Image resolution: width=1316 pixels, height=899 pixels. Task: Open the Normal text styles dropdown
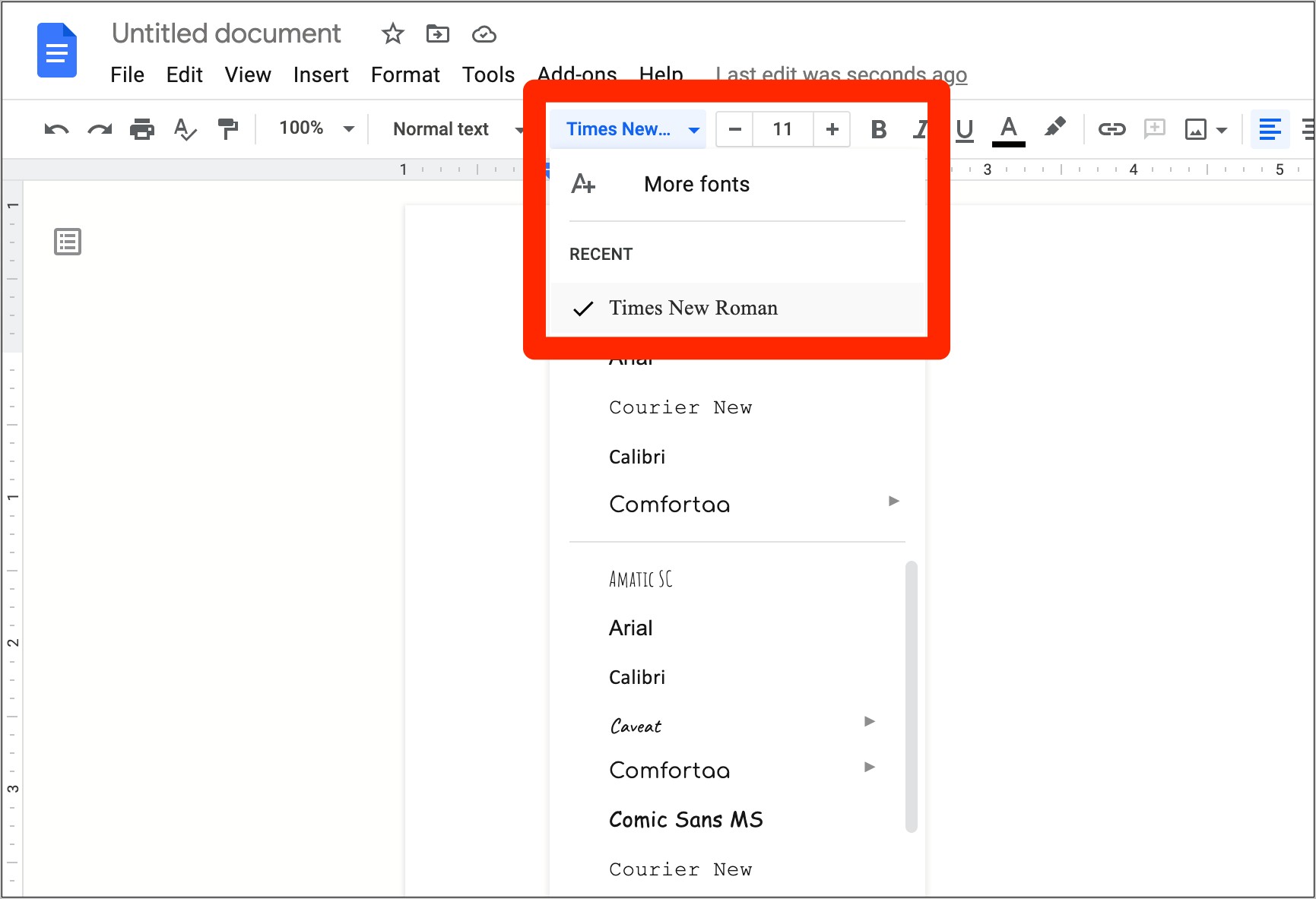[458, 129]
